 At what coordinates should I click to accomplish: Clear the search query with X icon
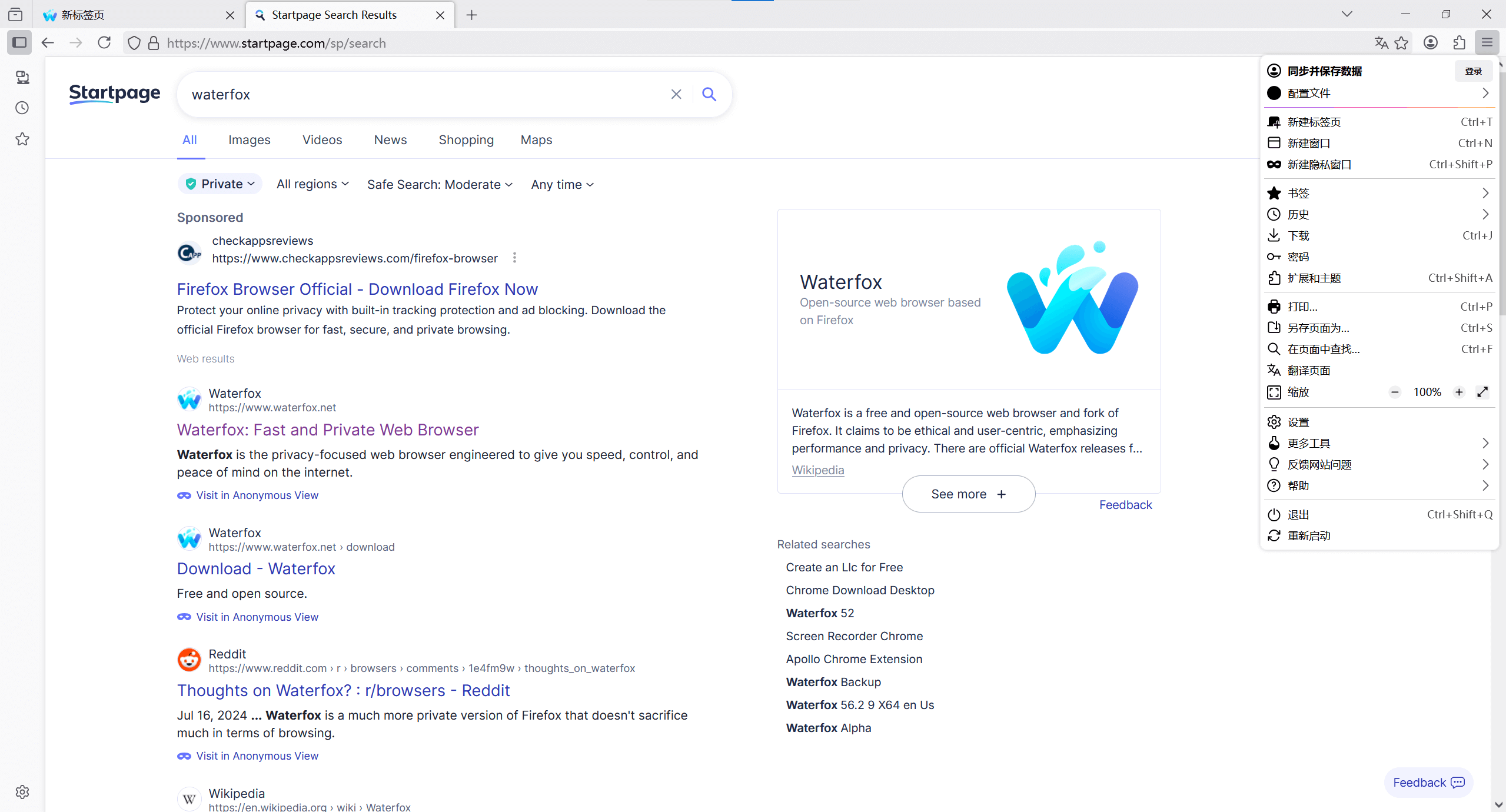click(676, 94)
